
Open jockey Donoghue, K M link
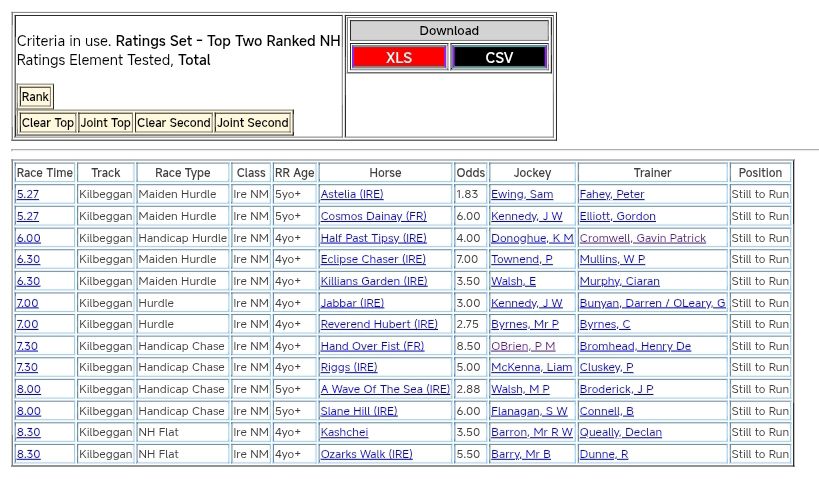(x=531, y=238)
